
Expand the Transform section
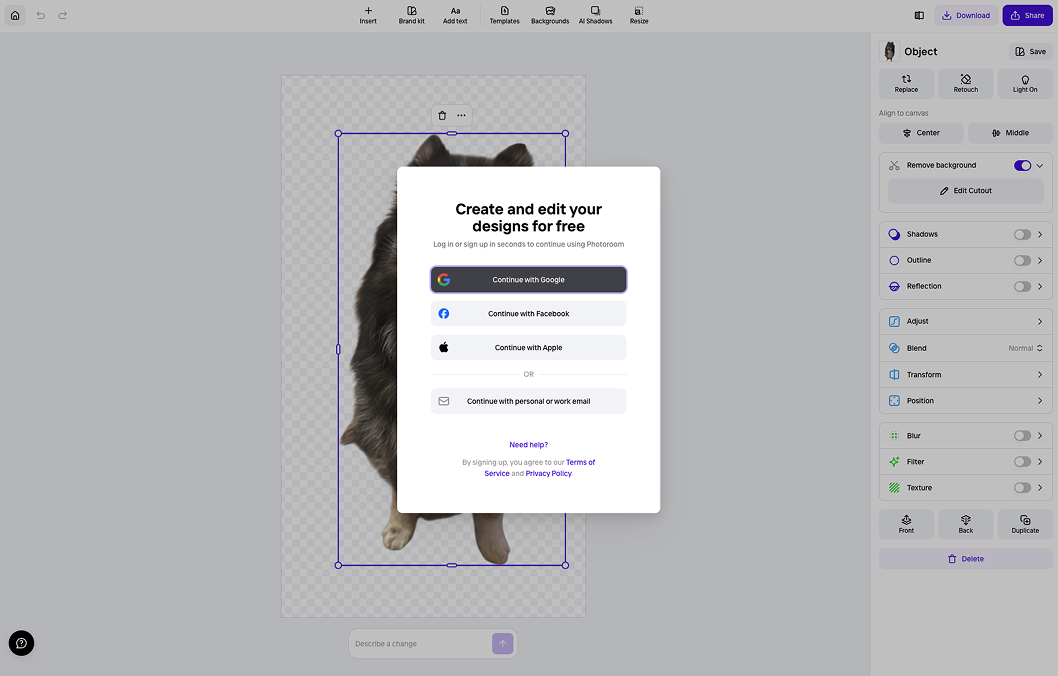(966, 374)
